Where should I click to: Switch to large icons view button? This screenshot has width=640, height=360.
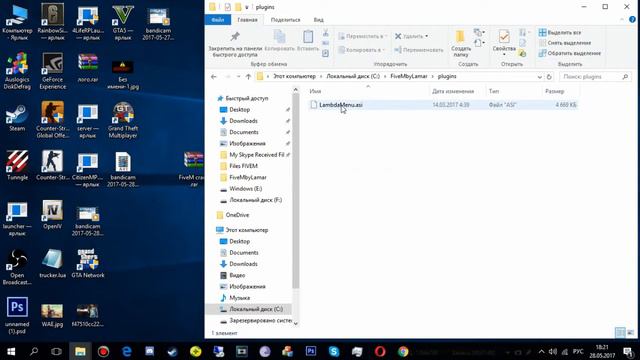point(631,333)
